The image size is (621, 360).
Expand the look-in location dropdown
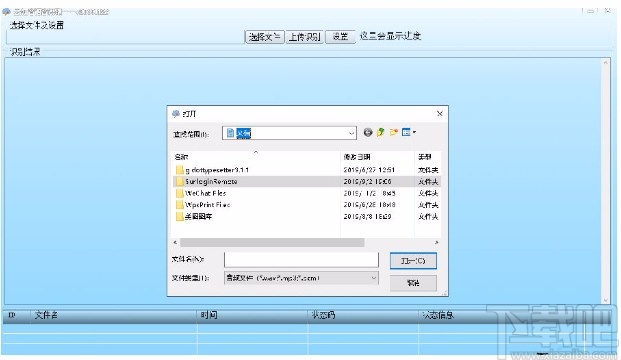[351, 133]
